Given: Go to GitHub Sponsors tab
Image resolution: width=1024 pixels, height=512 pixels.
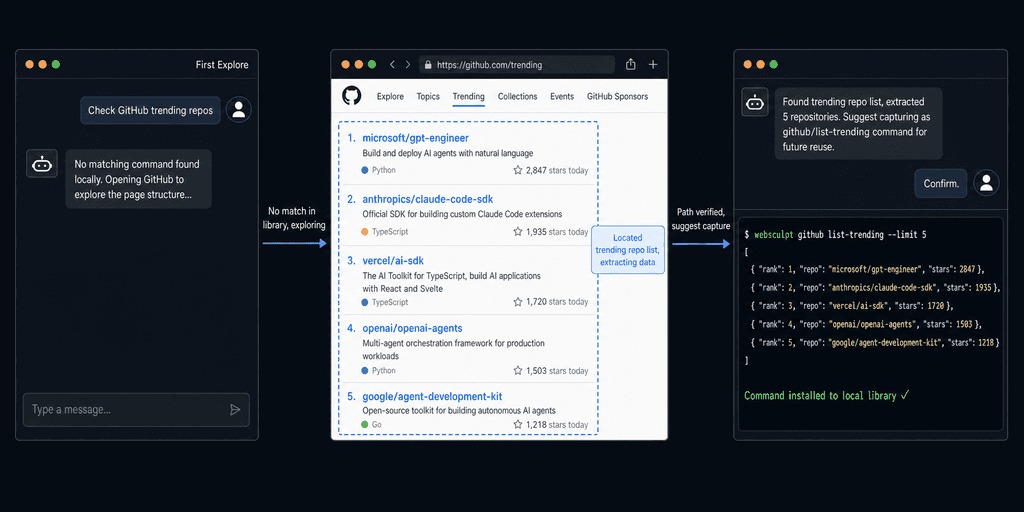Looking at the screenshot, I should tap(617, 96).
